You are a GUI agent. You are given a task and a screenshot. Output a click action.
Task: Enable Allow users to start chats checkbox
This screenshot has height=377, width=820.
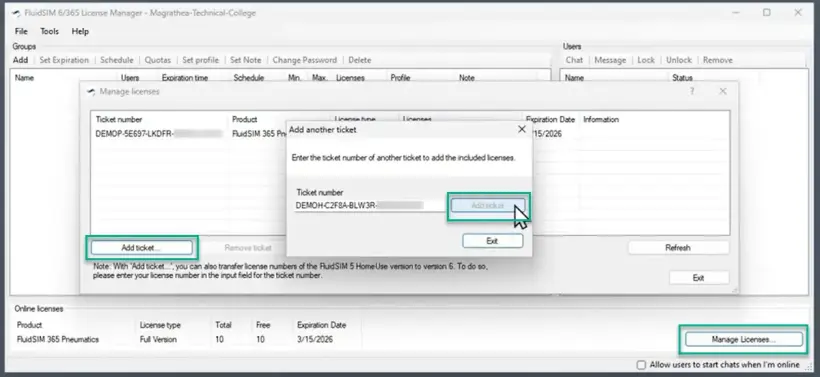coord(641,365)
